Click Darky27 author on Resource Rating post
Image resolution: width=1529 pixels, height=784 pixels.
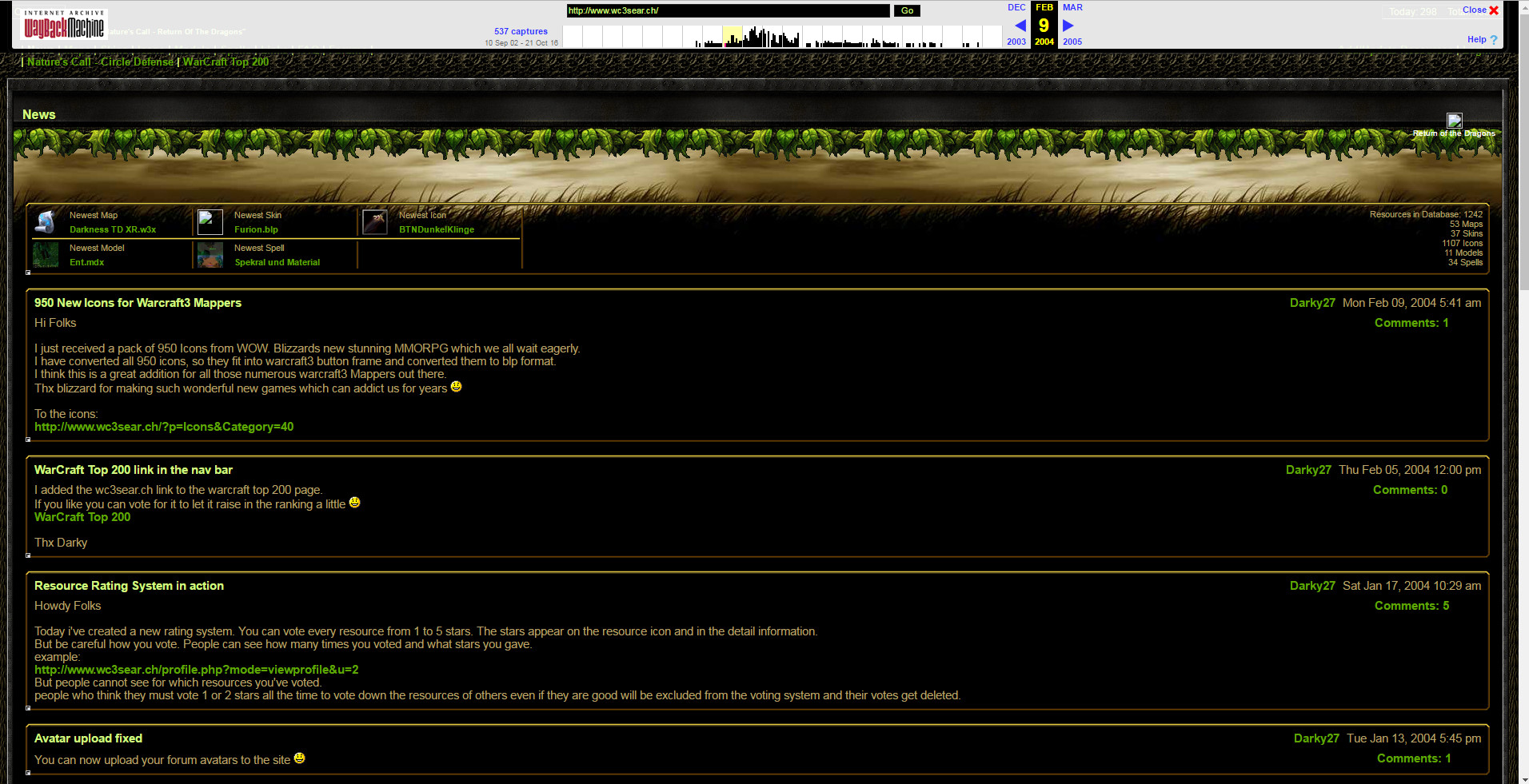(x=1312, y=586)
